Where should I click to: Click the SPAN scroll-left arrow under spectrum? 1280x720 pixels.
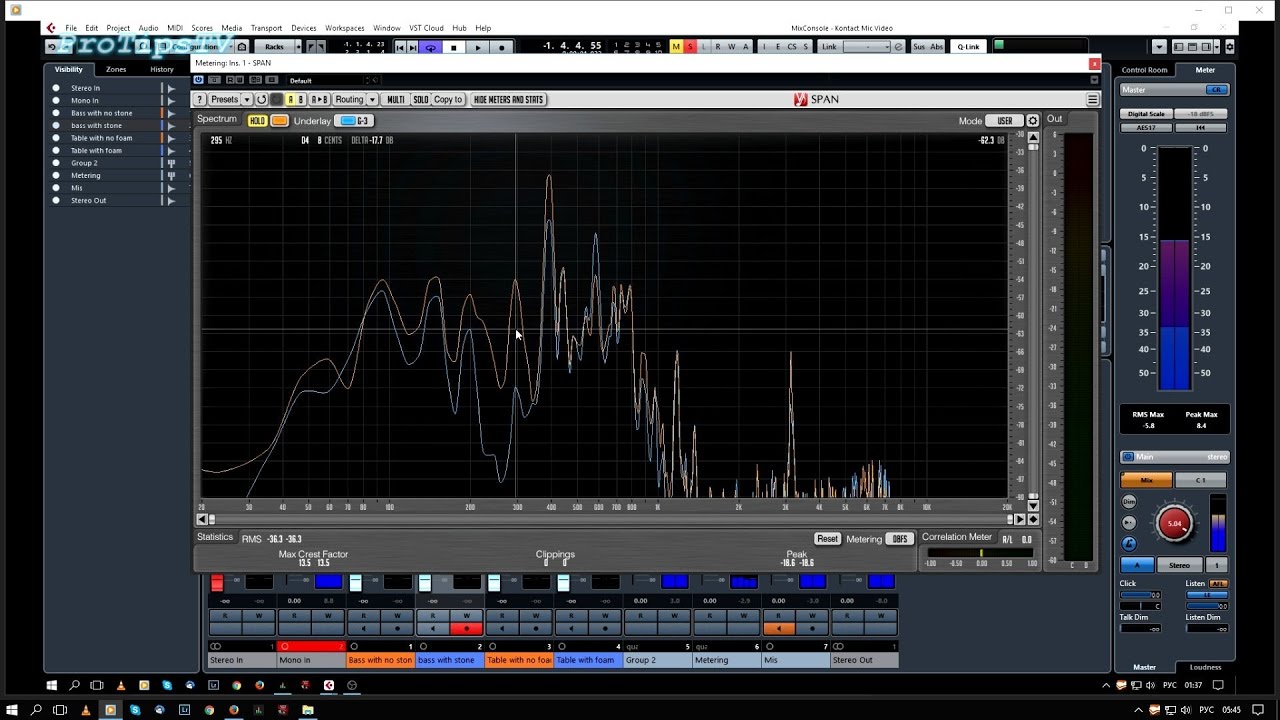tap(201, 519)
